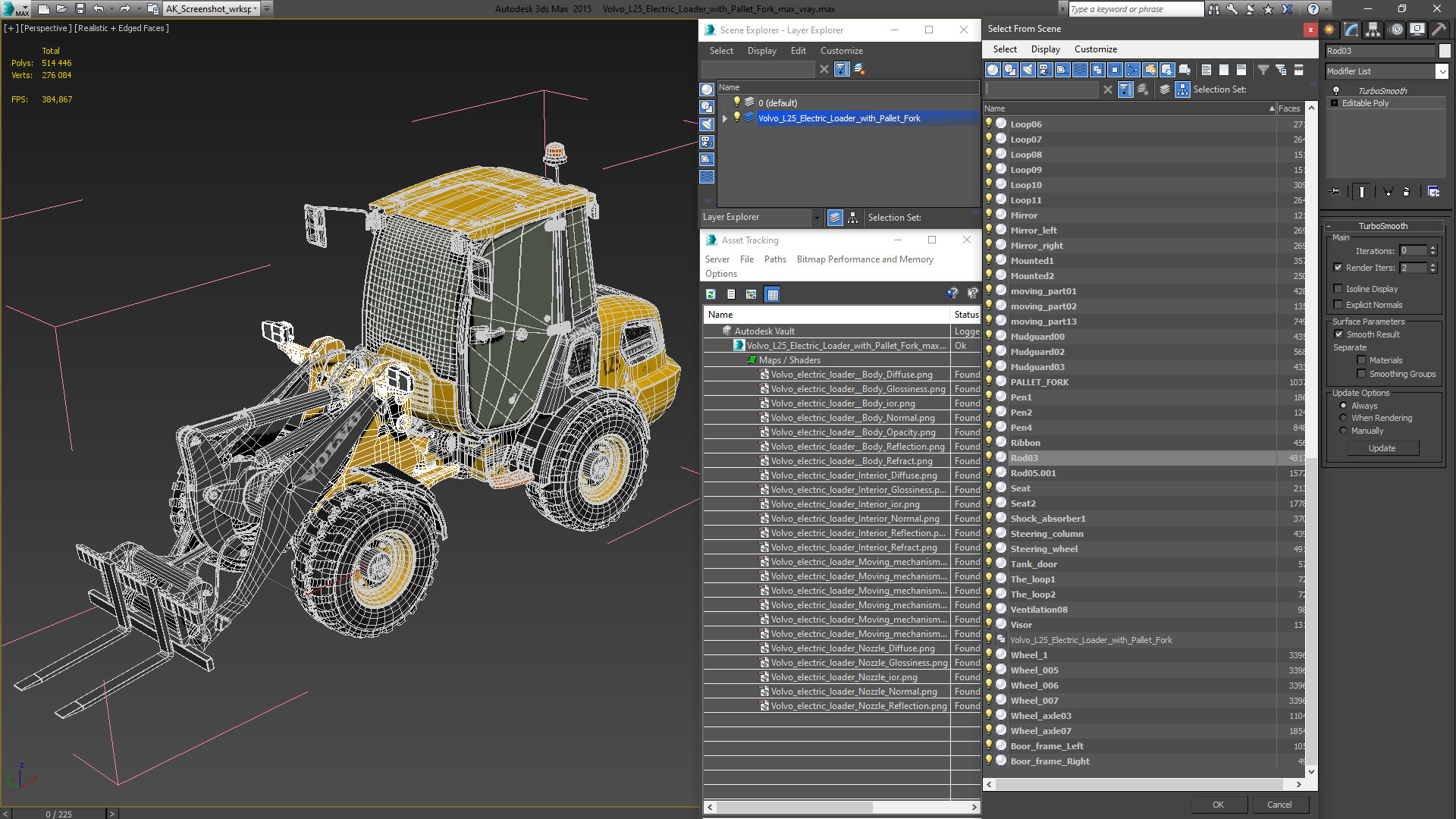The height and width of the screenshot is (819, 1456).
Task: Open Edit menu in Scene Explorer
Action: (798, 51)
